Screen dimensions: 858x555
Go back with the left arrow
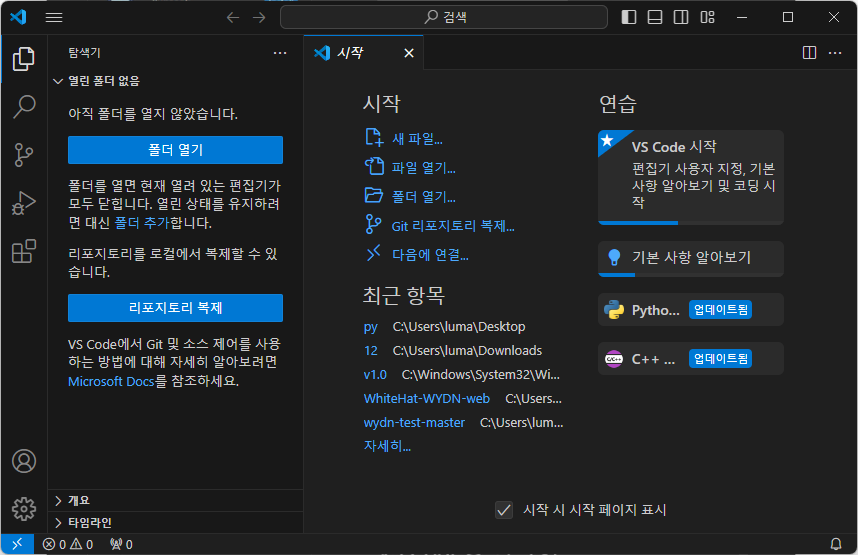[233, 18]
